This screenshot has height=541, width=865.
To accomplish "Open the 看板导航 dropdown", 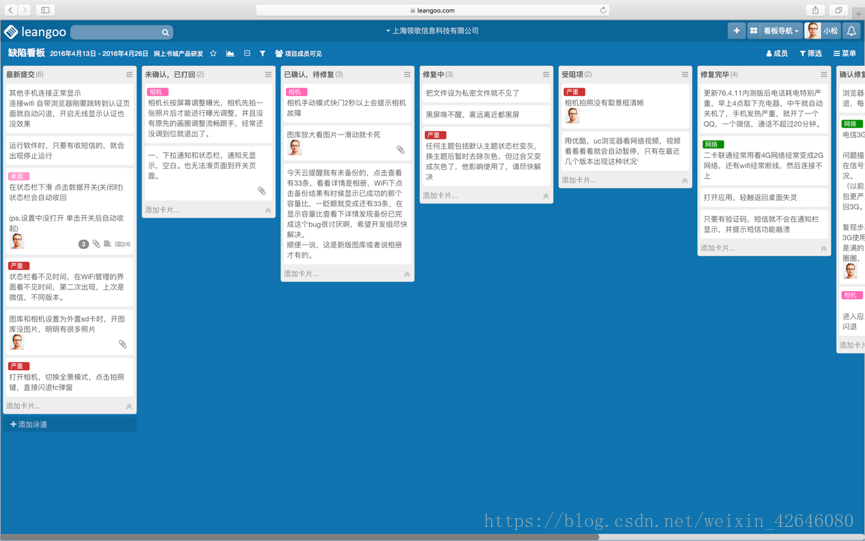I will pos(781,31).
